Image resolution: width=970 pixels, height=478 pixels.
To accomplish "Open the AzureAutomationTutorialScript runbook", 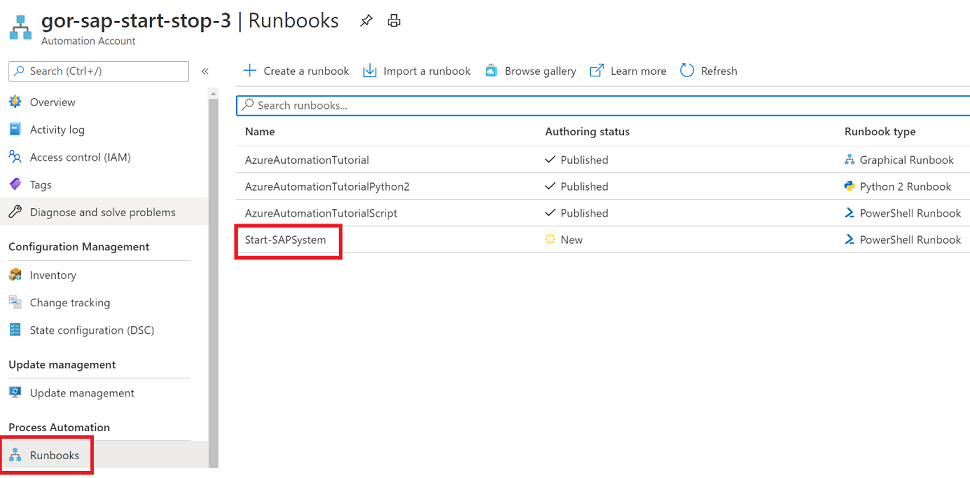I will click(321, 213).
